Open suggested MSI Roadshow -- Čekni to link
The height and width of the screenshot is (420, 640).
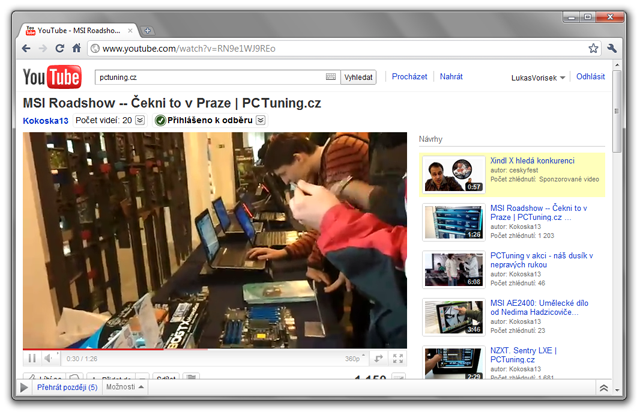[x=539, y=212]
